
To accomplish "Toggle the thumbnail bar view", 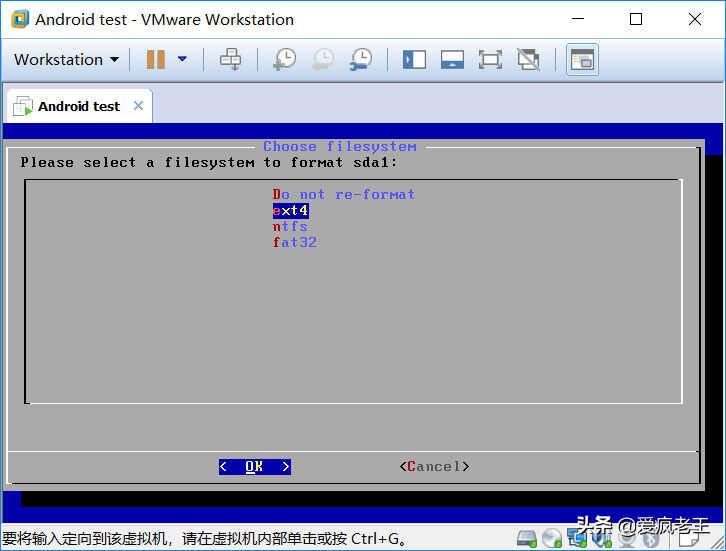I will click(x=452, y=60).
